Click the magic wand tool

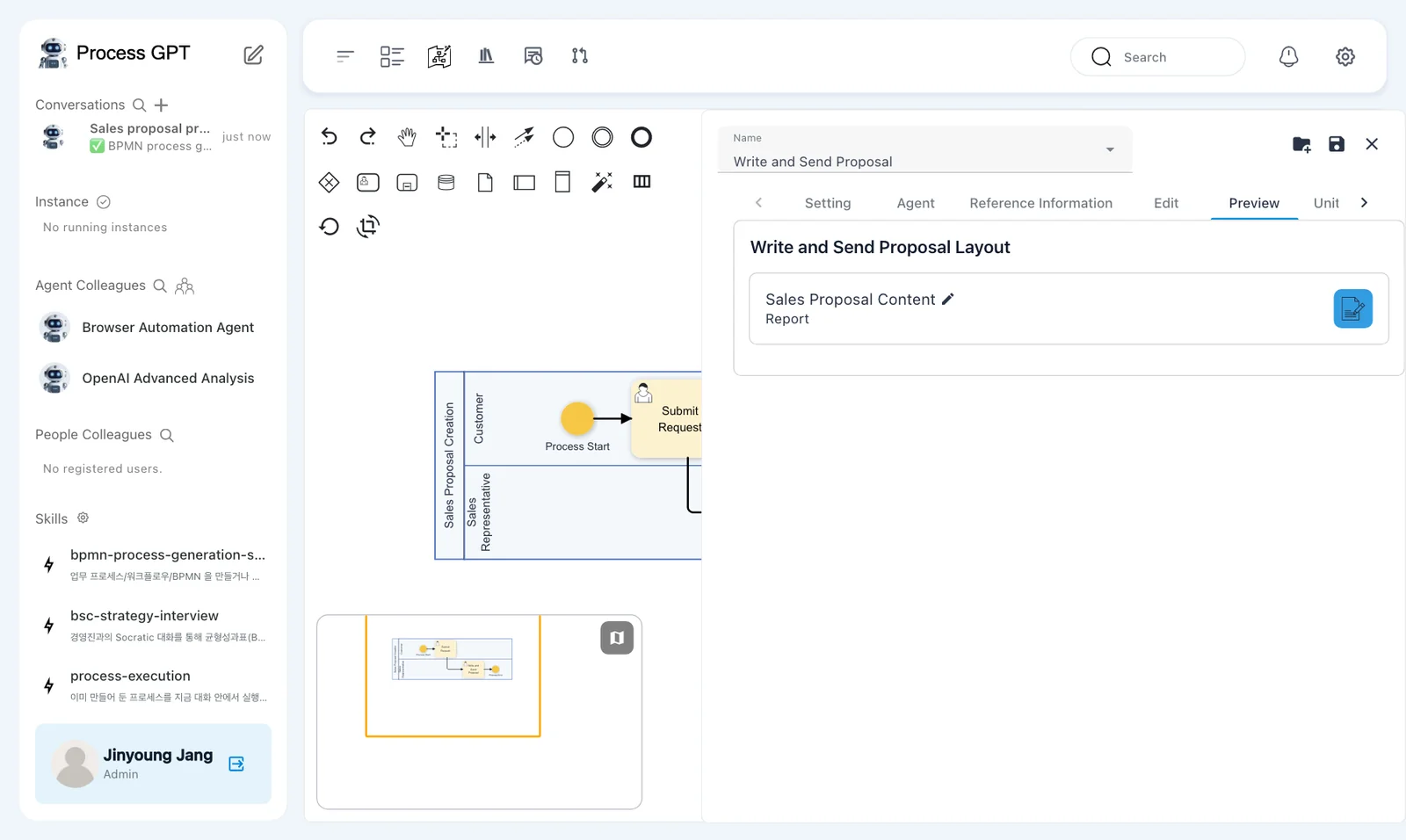tap(602, 182)
